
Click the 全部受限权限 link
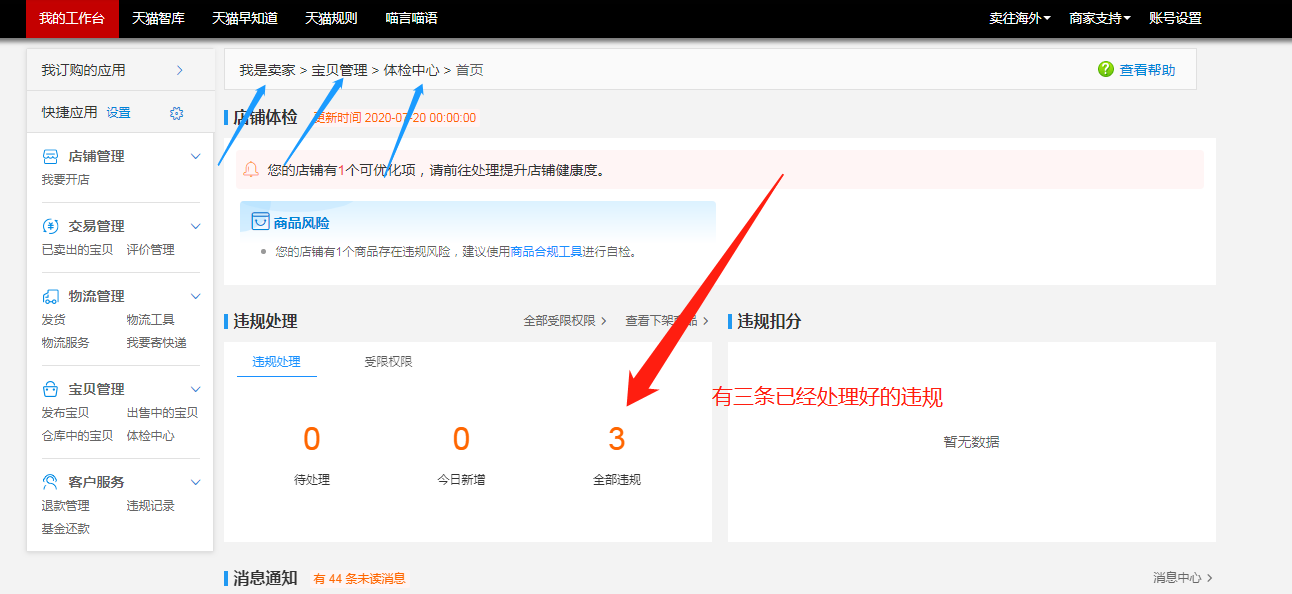coord(565,321)
